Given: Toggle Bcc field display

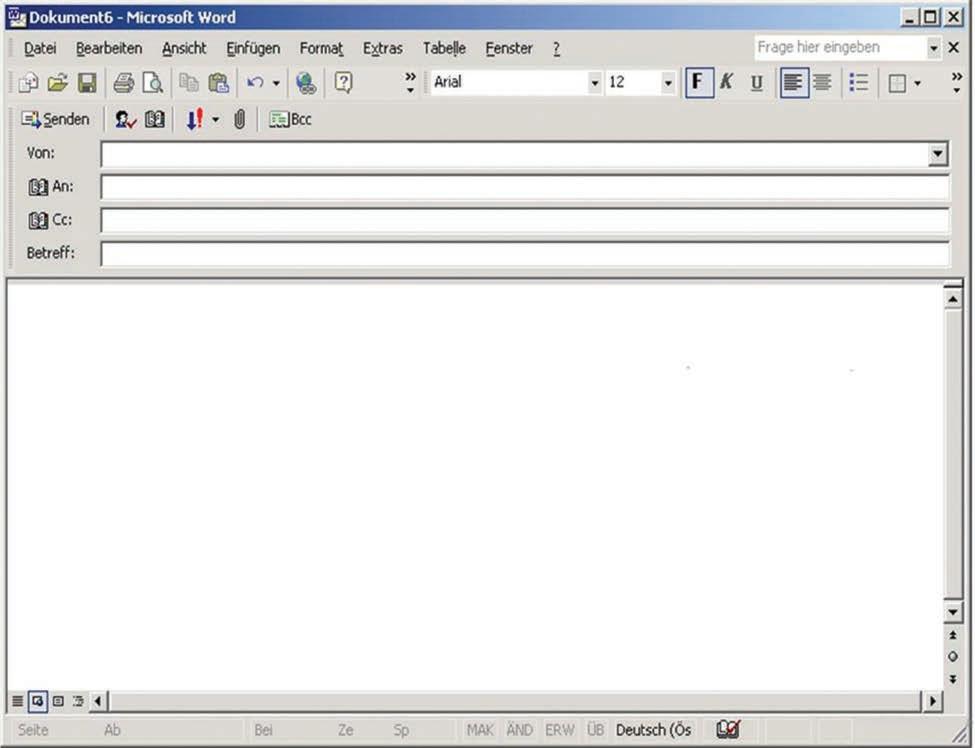Looking at the screenshot, I should pos(290,119).
